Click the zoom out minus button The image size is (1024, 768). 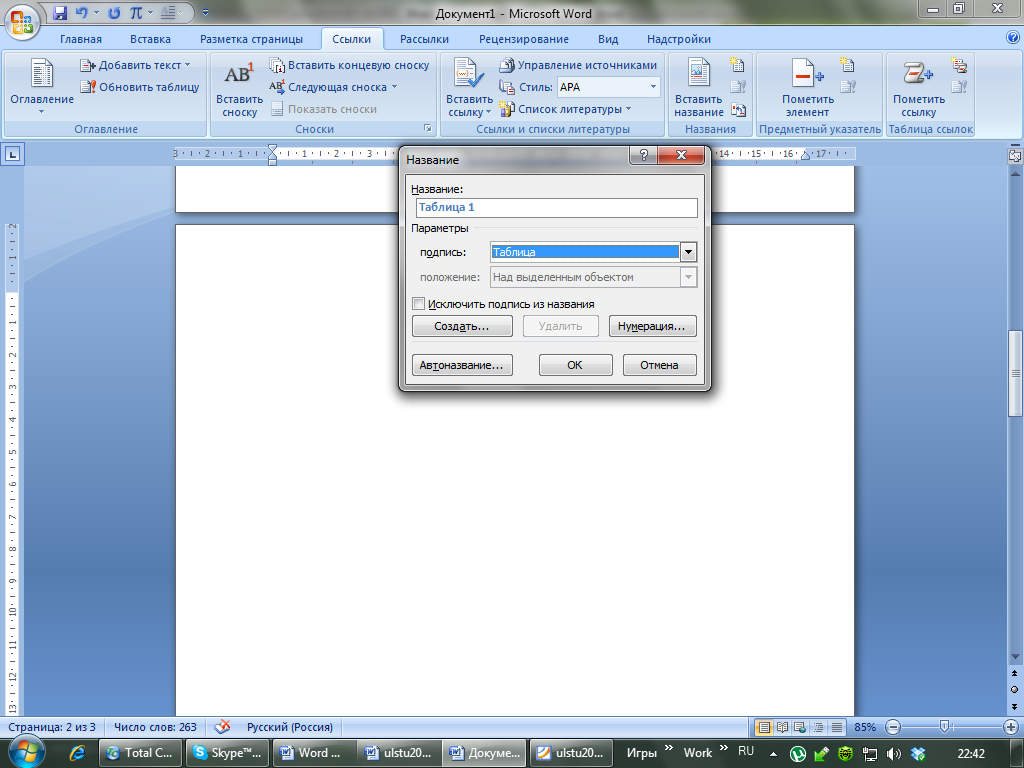click(x=893, y=727)
